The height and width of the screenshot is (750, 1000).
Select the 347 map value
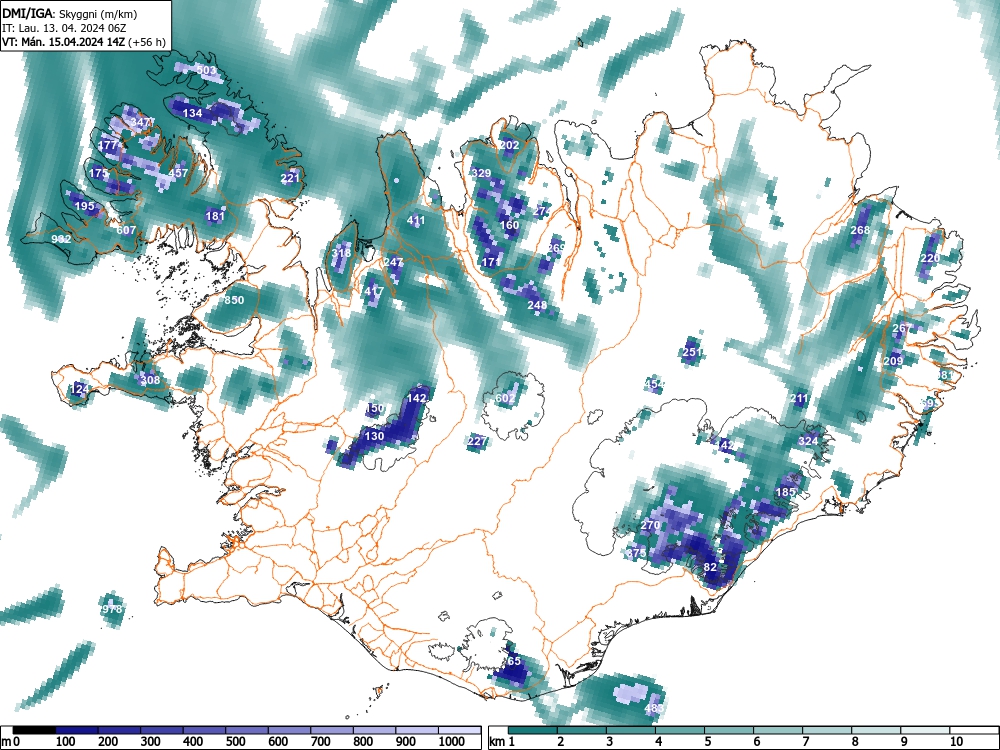140,122
